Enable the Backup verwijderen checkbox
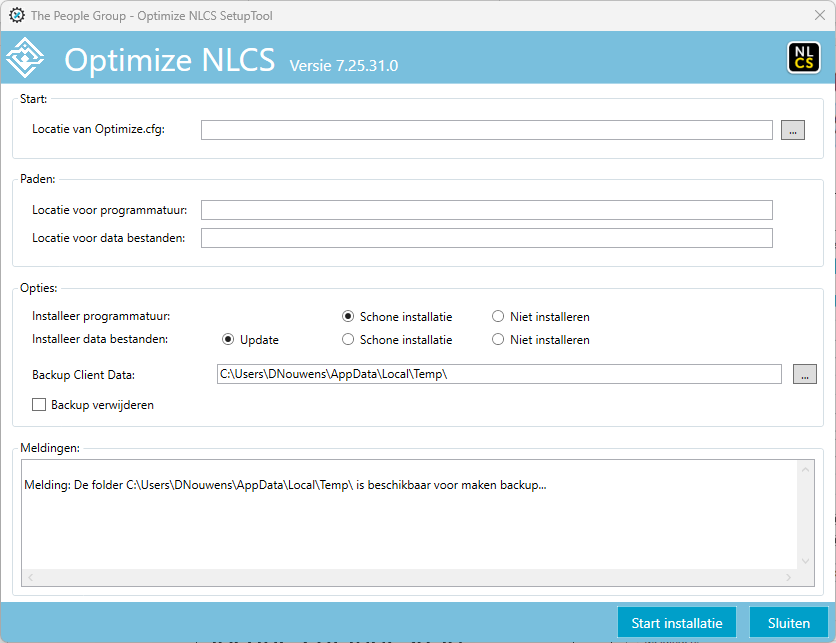 39,405
